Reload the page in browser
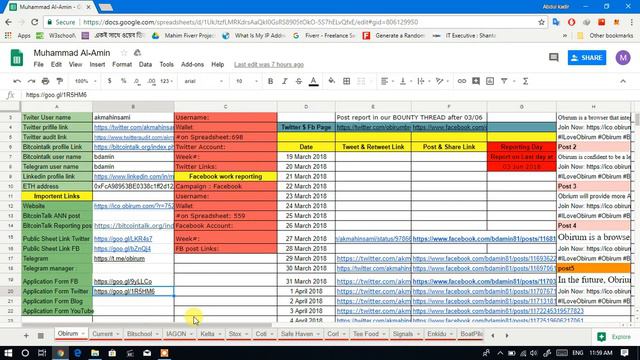The height and width of the screenshot is (360, 640). tap(35, 22)
